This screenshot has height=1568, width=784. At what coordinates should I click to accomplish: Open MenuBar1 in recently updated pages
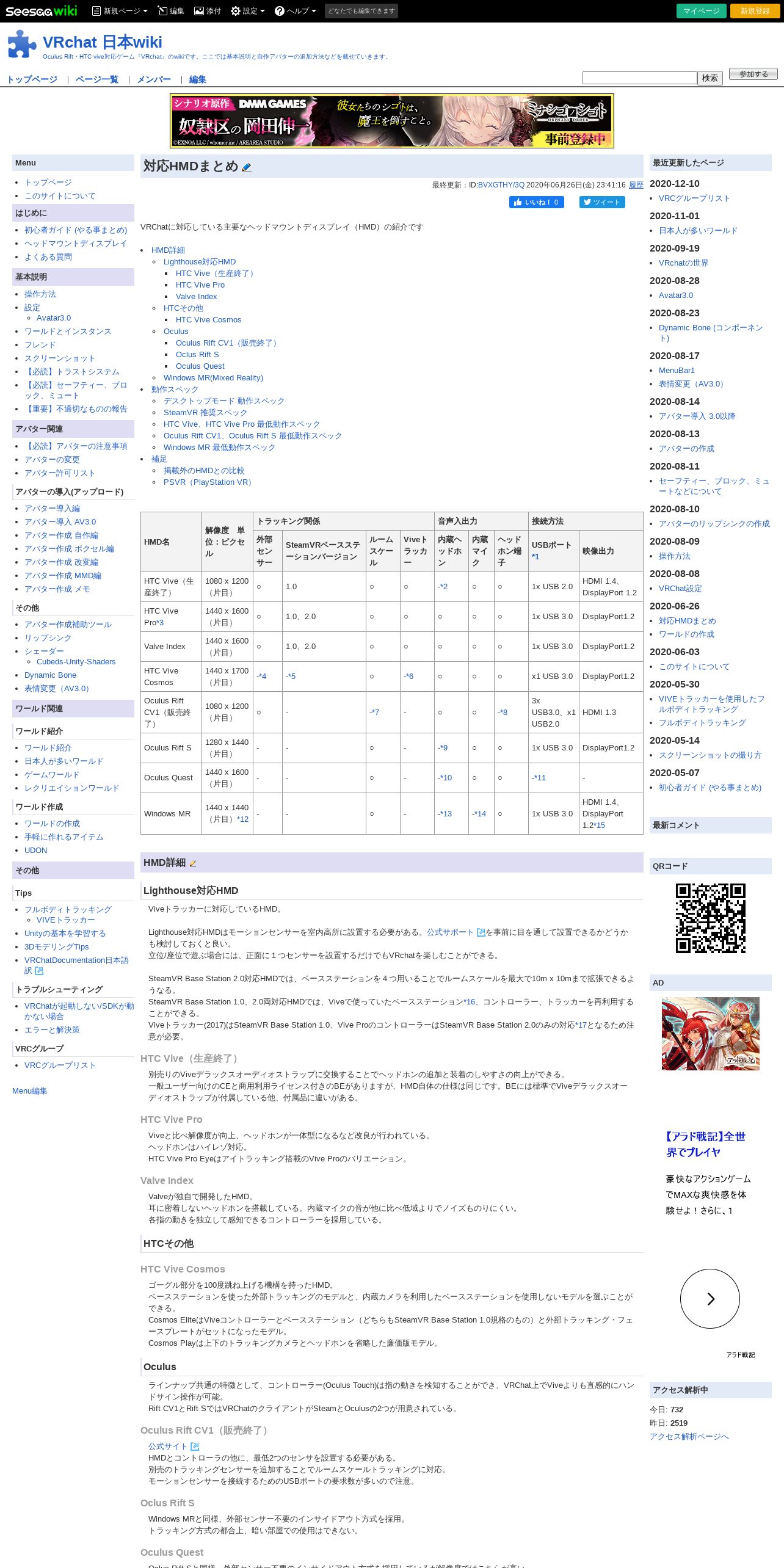(677, 371)
